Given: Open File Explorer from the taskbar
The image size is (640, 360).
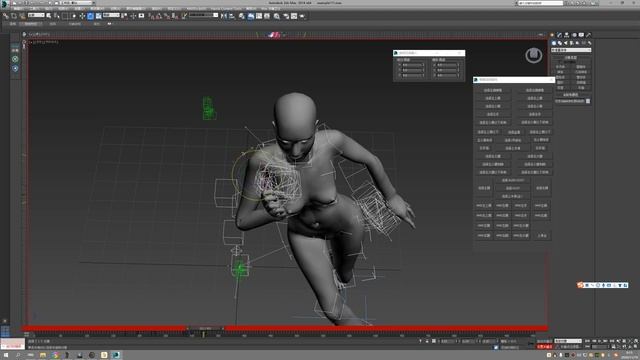Looking at the screenshot, I should click(42, 356).
